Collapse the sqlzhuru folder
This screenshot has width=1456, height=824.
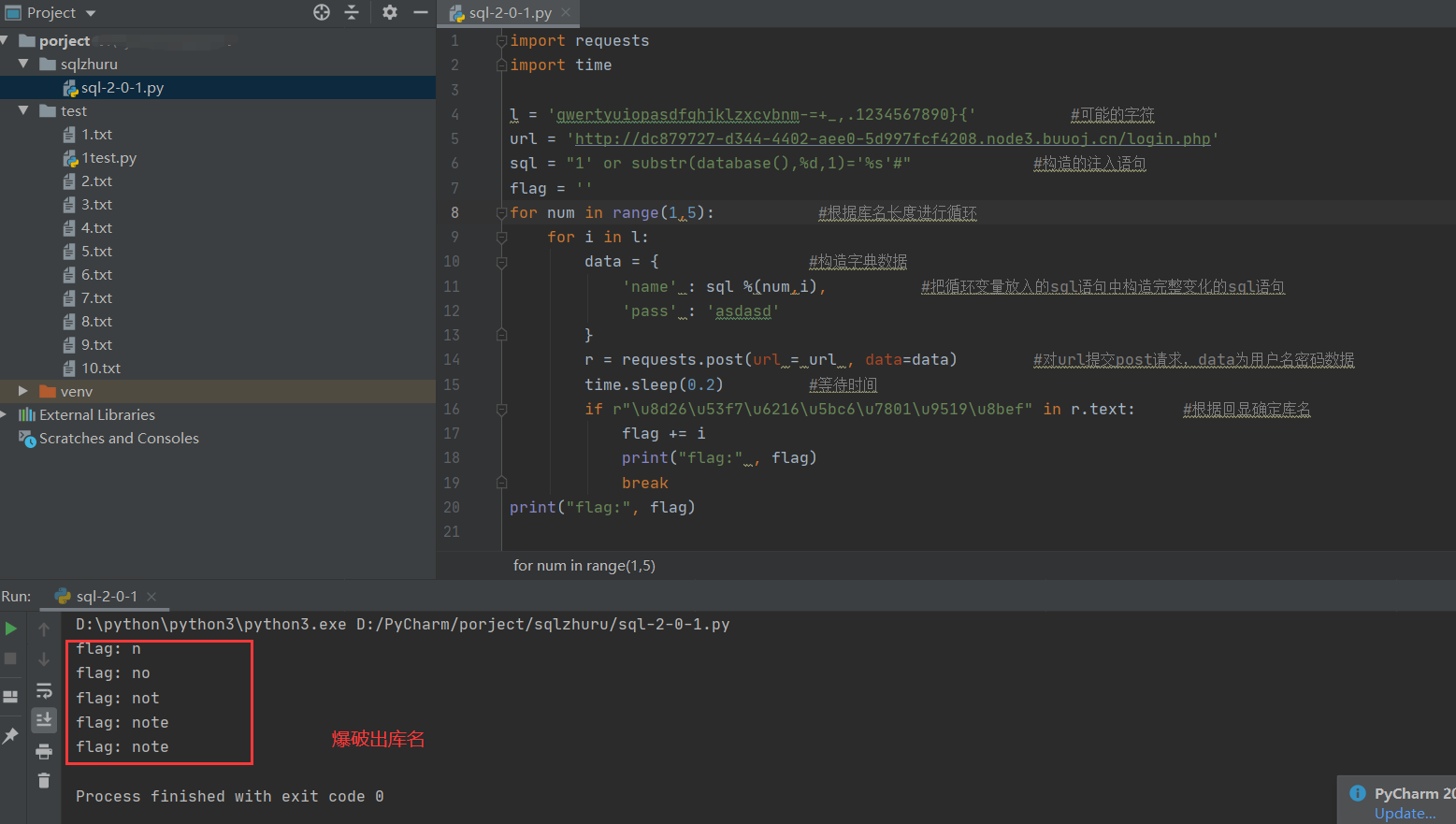[23, 64]
